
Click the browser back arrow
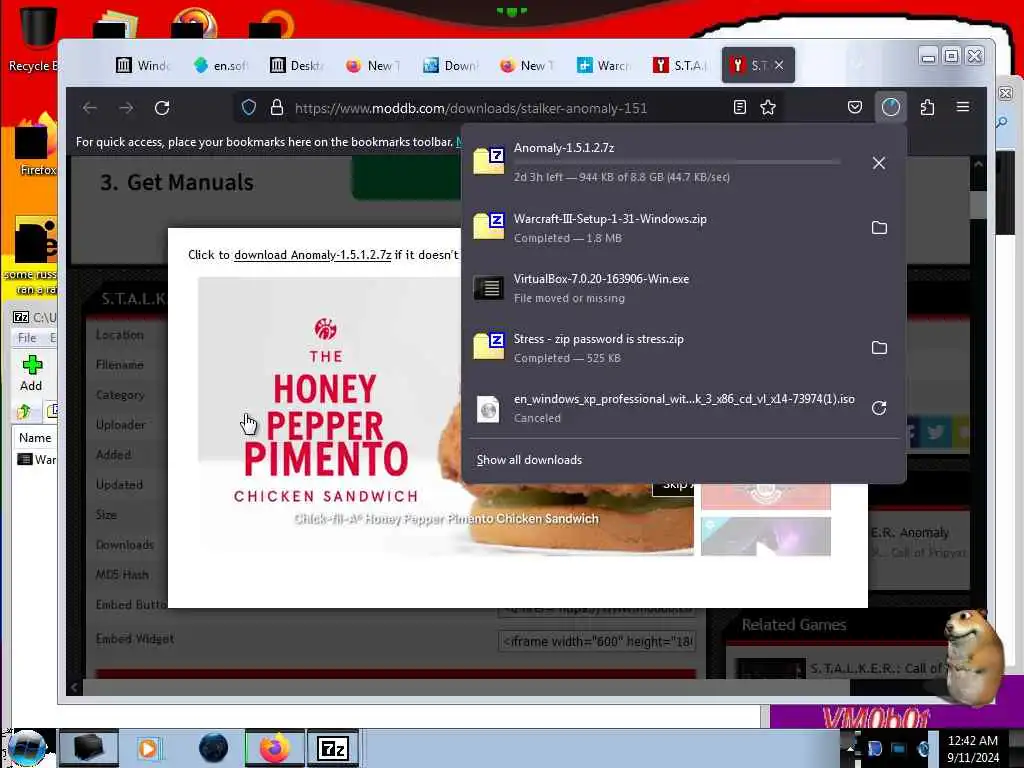point(90,108)
